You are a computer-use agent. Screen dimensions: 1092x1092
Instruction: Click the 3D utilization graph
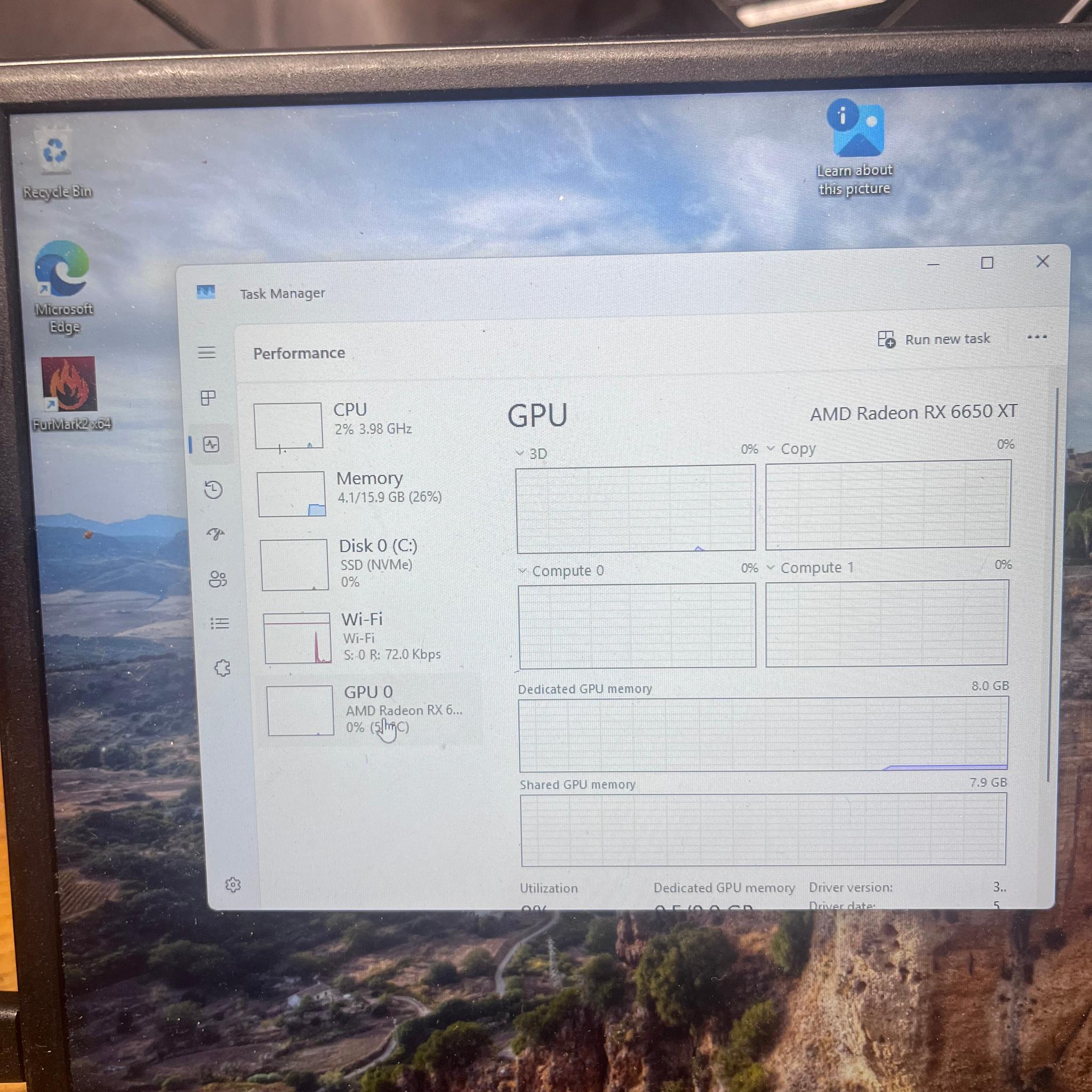pyautogui.click(x=636, y=508)
